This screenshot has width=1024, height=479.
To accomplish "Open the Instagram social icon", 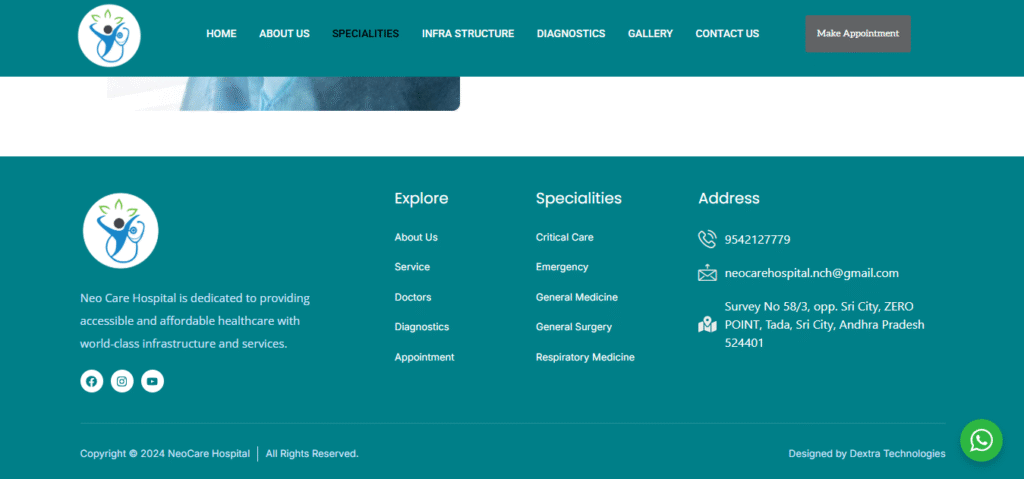I will 122,381.
